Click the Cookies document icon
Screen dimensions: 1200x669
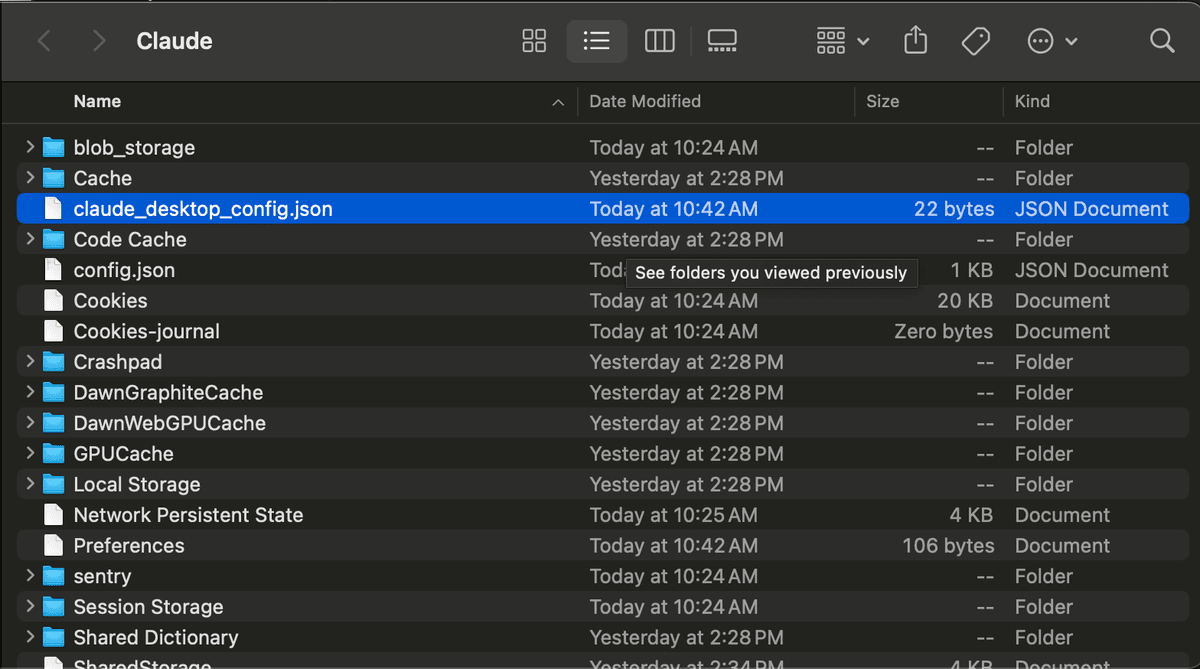[53, 301]
